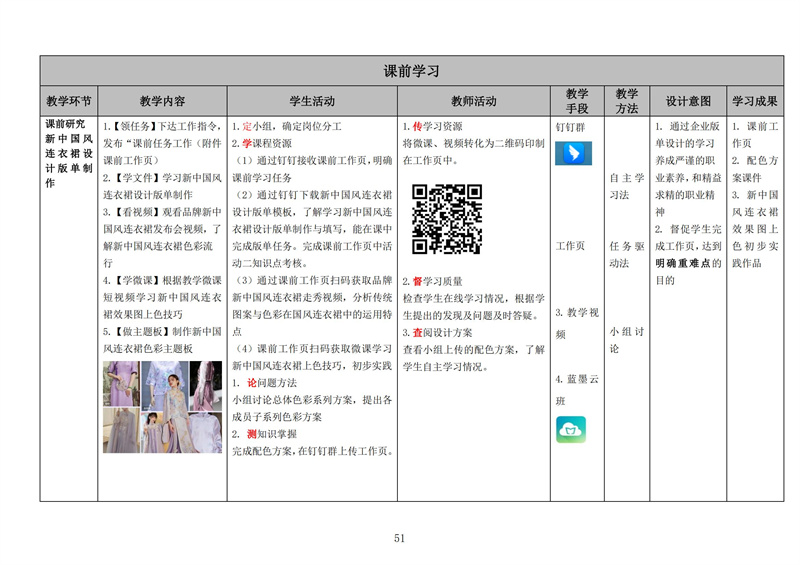
Task: Click the text 工作页 in 教学手段 column
Action: click(x=570, y=246)
